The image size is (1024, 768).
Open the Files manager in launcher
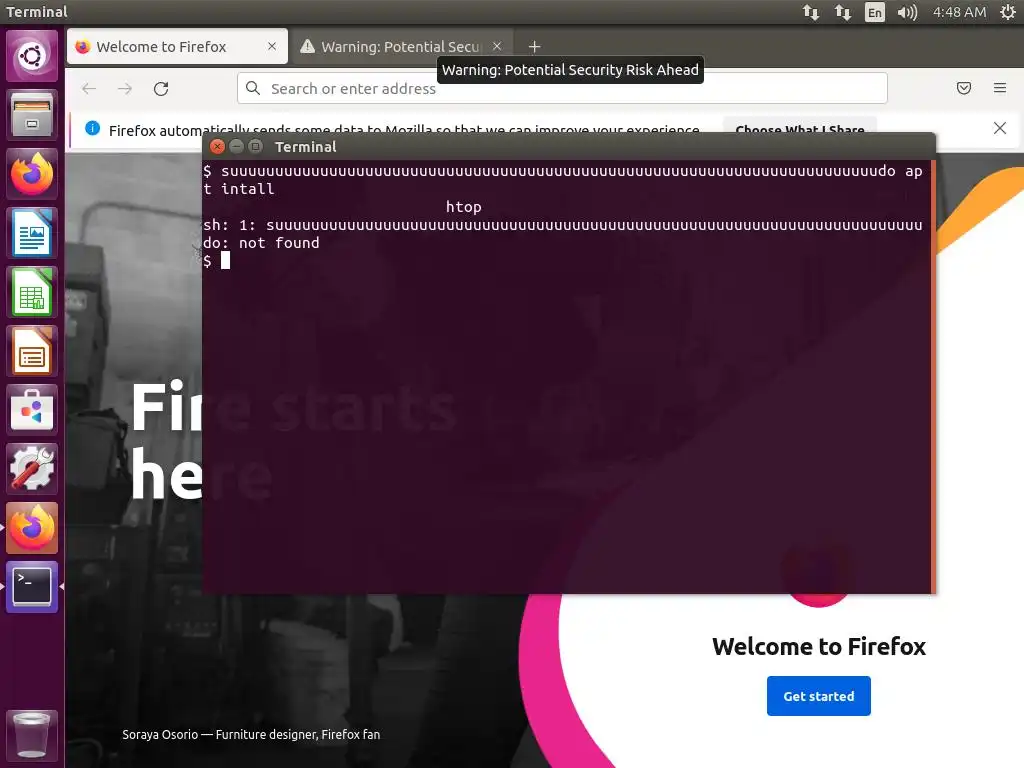point(31,115)
